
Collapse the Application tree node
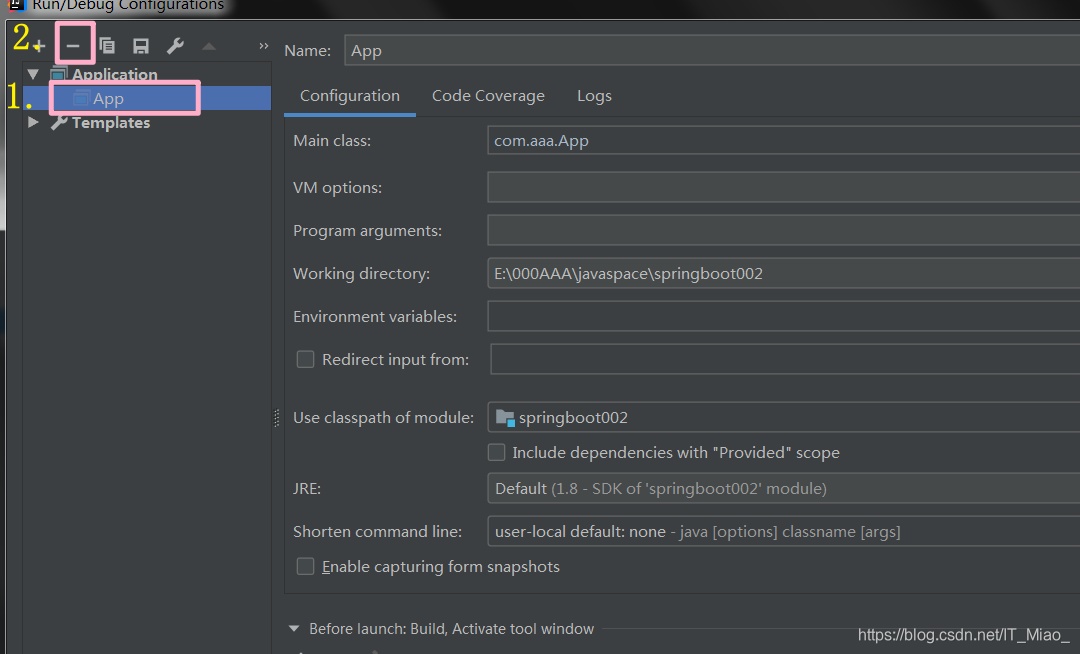click(x=33, y=73)
